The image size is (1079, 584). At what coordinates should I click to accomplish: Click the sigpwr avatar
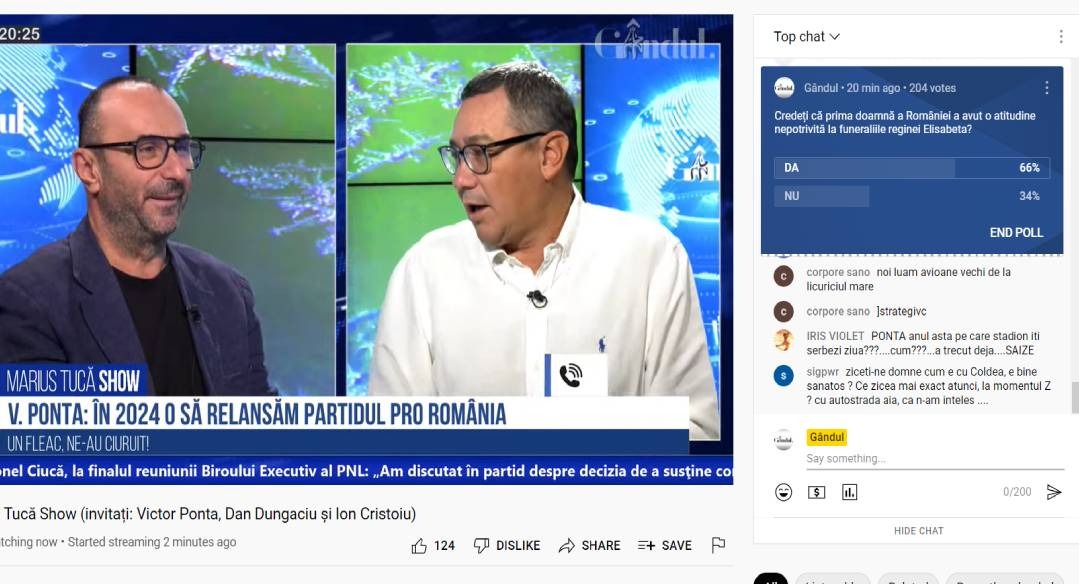(x=784, y=376)
